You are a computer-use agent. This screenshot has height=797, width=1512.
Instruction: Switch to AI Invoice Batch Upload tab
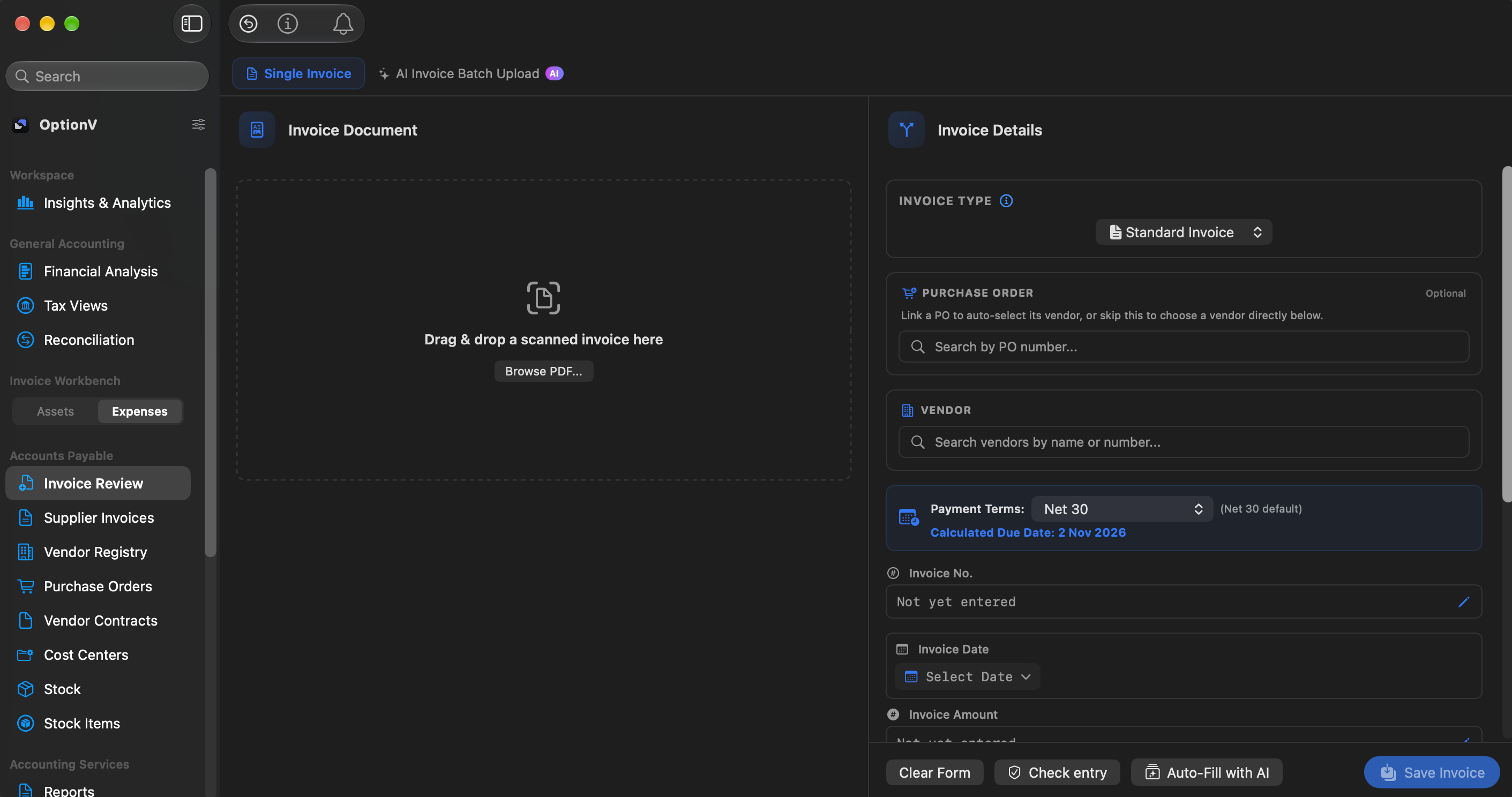click(x=470, y=73)
